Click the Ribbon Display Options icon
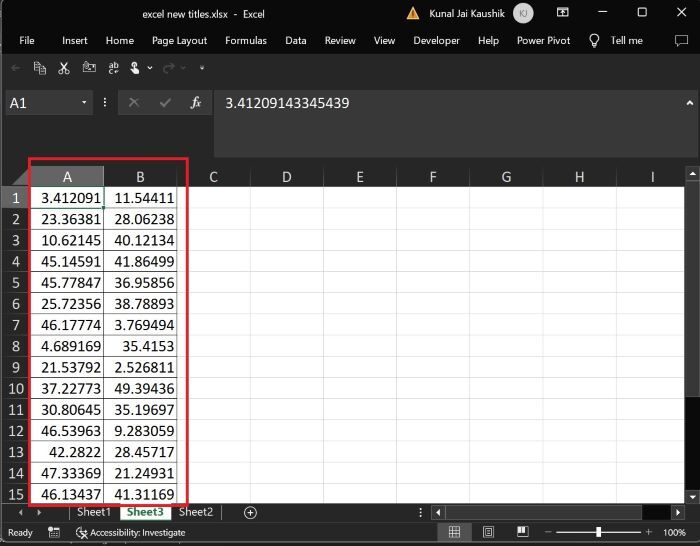Screen dimensions: 700x546 click(562, 13)
